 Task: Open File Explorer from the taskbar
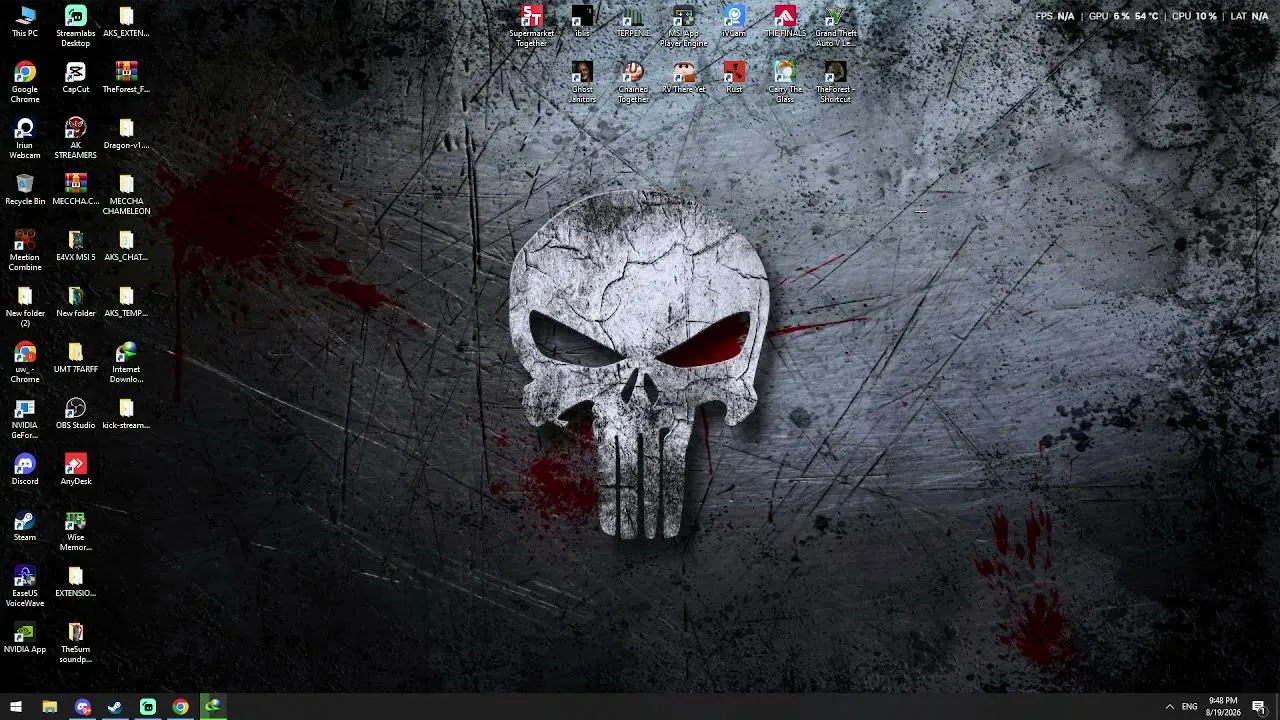(49, 707)
